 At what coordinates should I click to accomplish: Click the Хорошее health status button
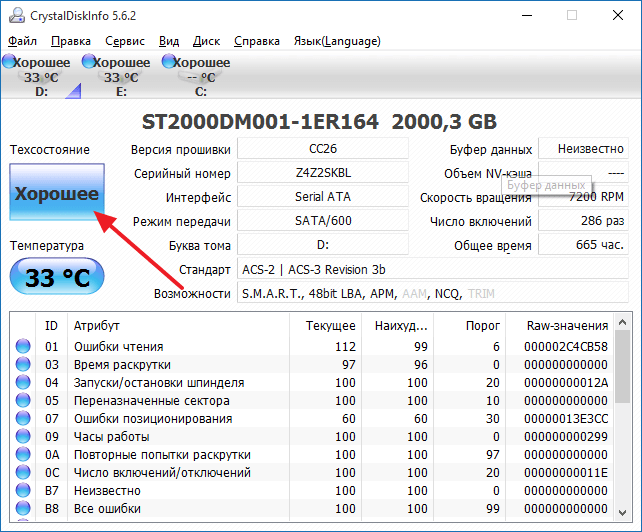pyautogui.click(x=56, y=193)
